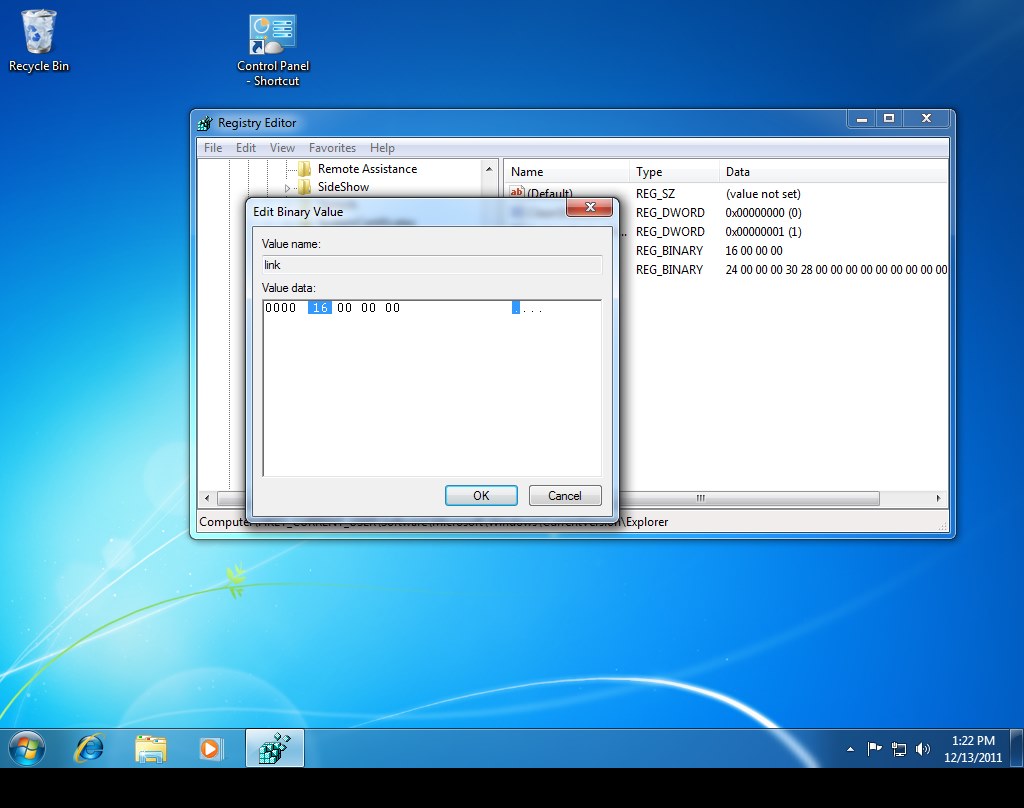Click the 16 00 00 00 data cell

pos(754,251)
